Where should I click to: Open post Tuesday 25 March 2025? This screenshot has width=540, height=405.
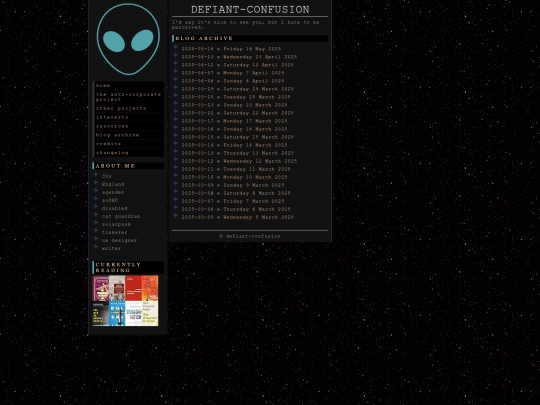pos(236,97)
